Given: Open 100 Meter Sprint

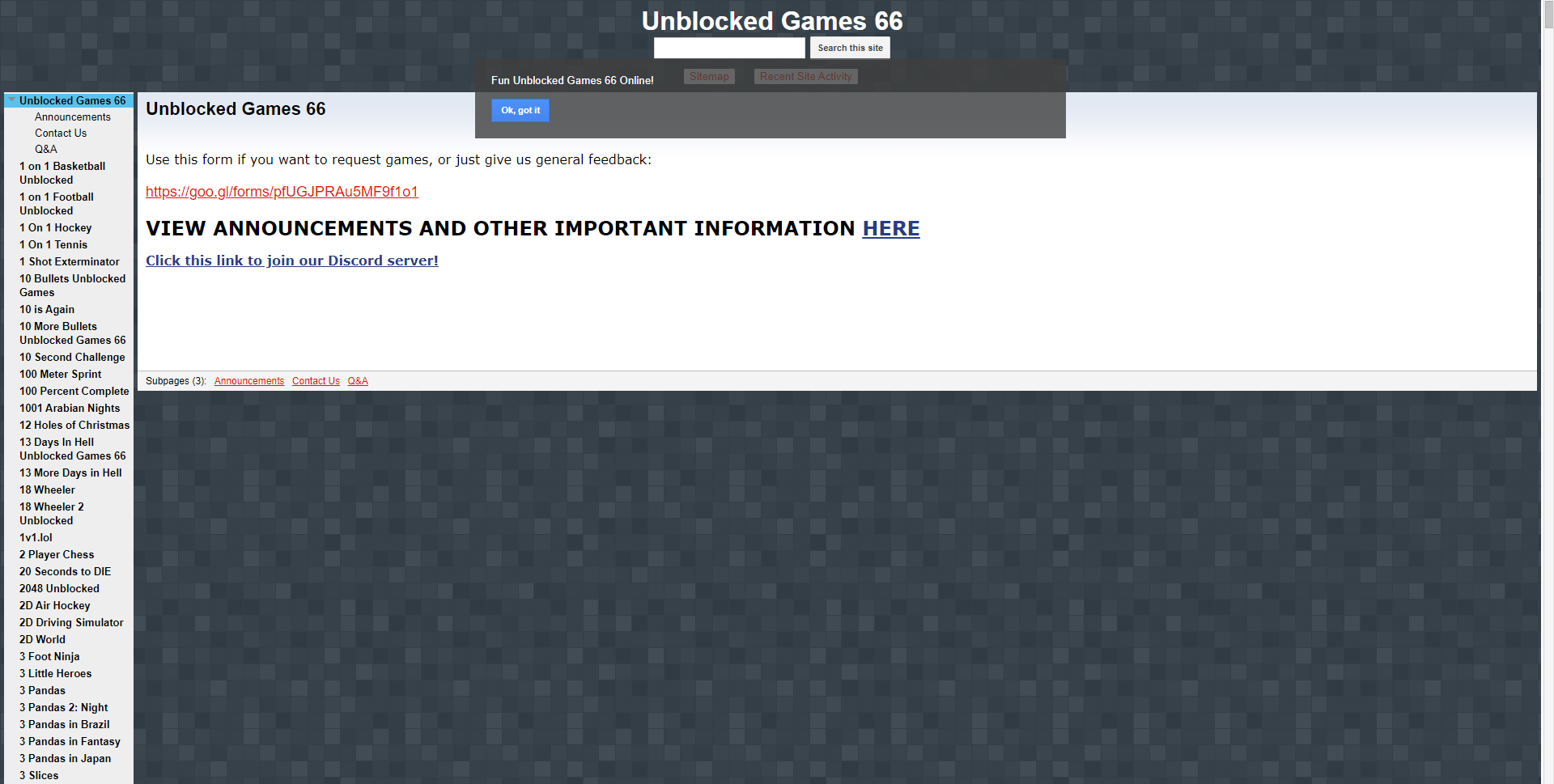Looking at the screenshot, I should (61, 375).
